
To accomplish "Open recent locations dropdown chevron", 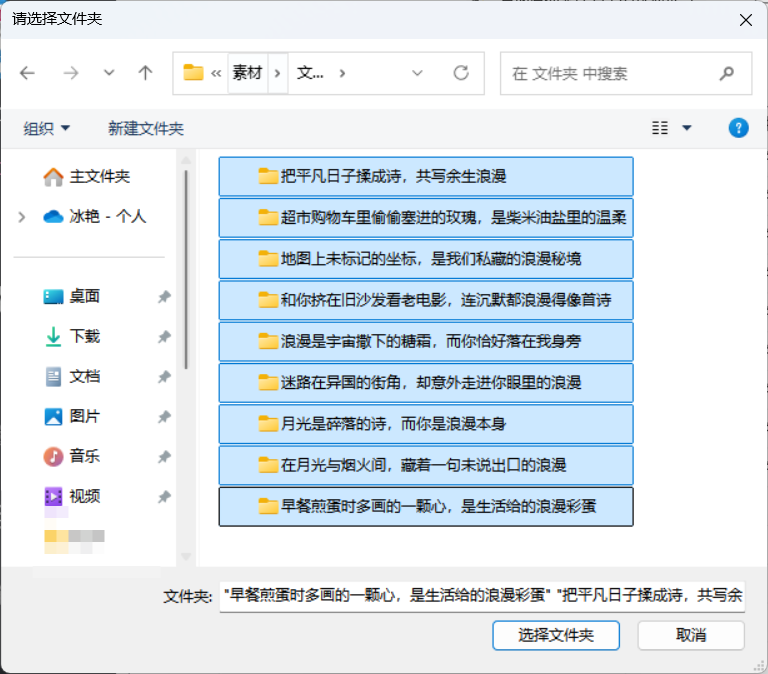I will click(109, 73).
